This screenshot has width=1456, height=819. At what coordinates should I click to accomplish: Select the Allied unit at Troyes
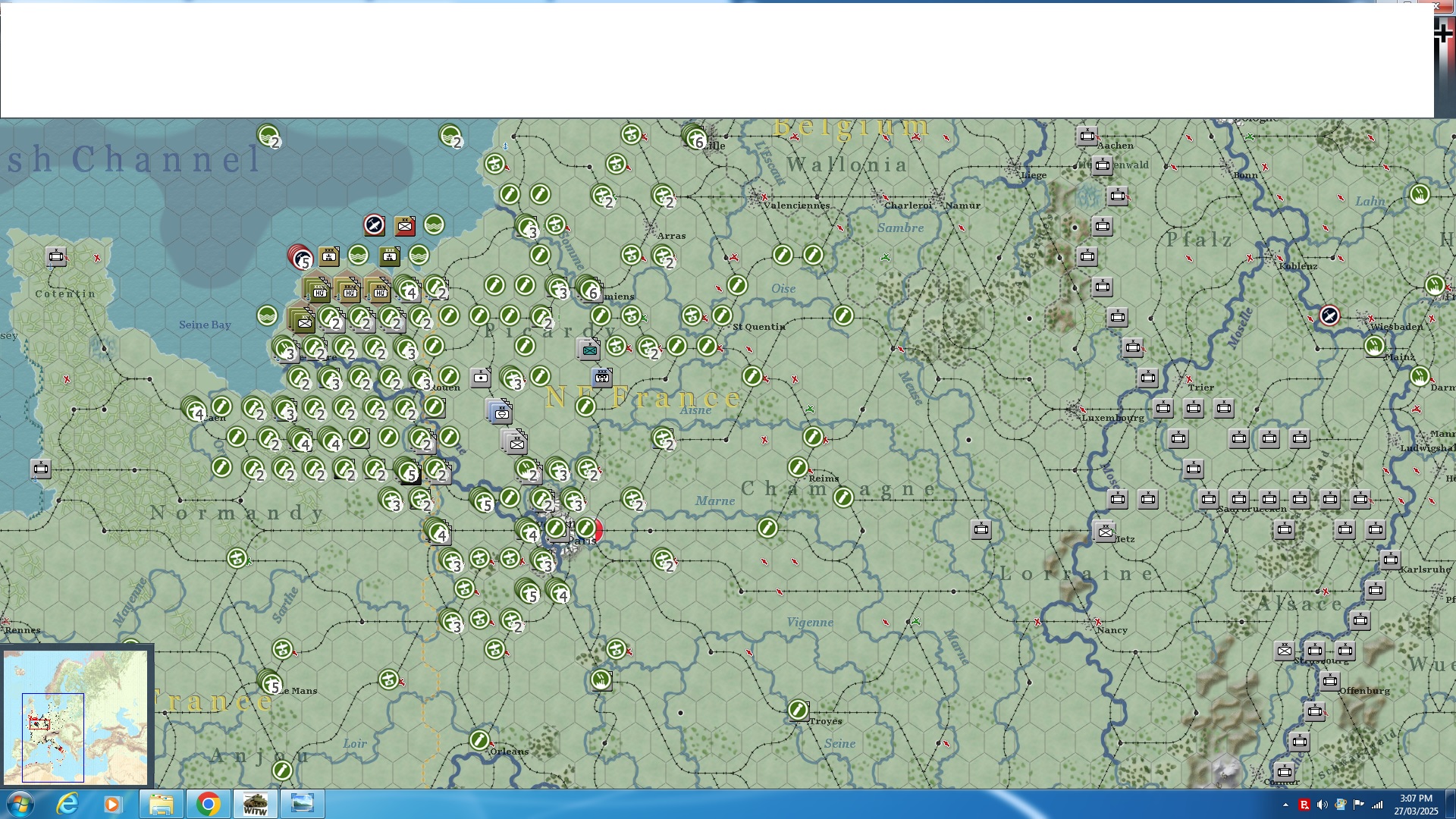pos(798,710)
